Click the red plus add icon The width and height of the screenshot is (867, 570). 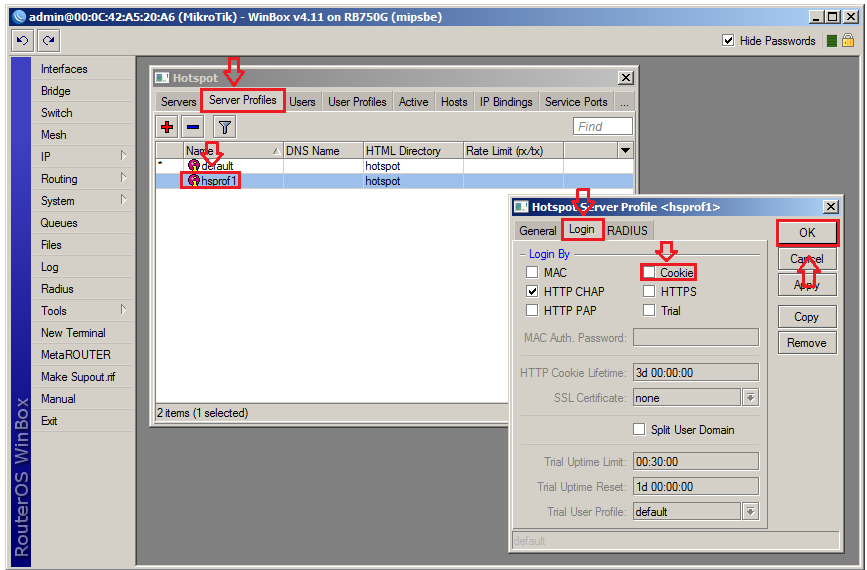pos(167,126)
